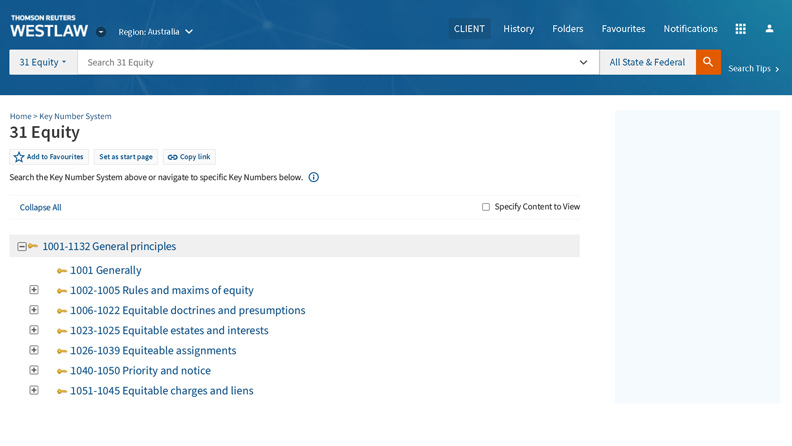Collapse the 1001-1132 General principles node
Image resolution: width=792 pixels, height=446 pixels.
[x=22, y=246]
